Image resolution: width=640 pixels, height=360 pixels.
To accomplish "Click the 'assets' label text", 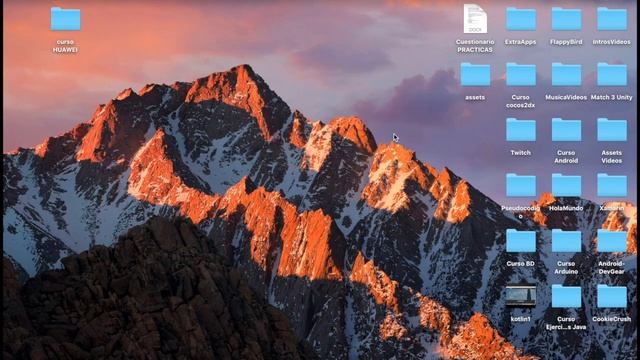I will [475, 98].
